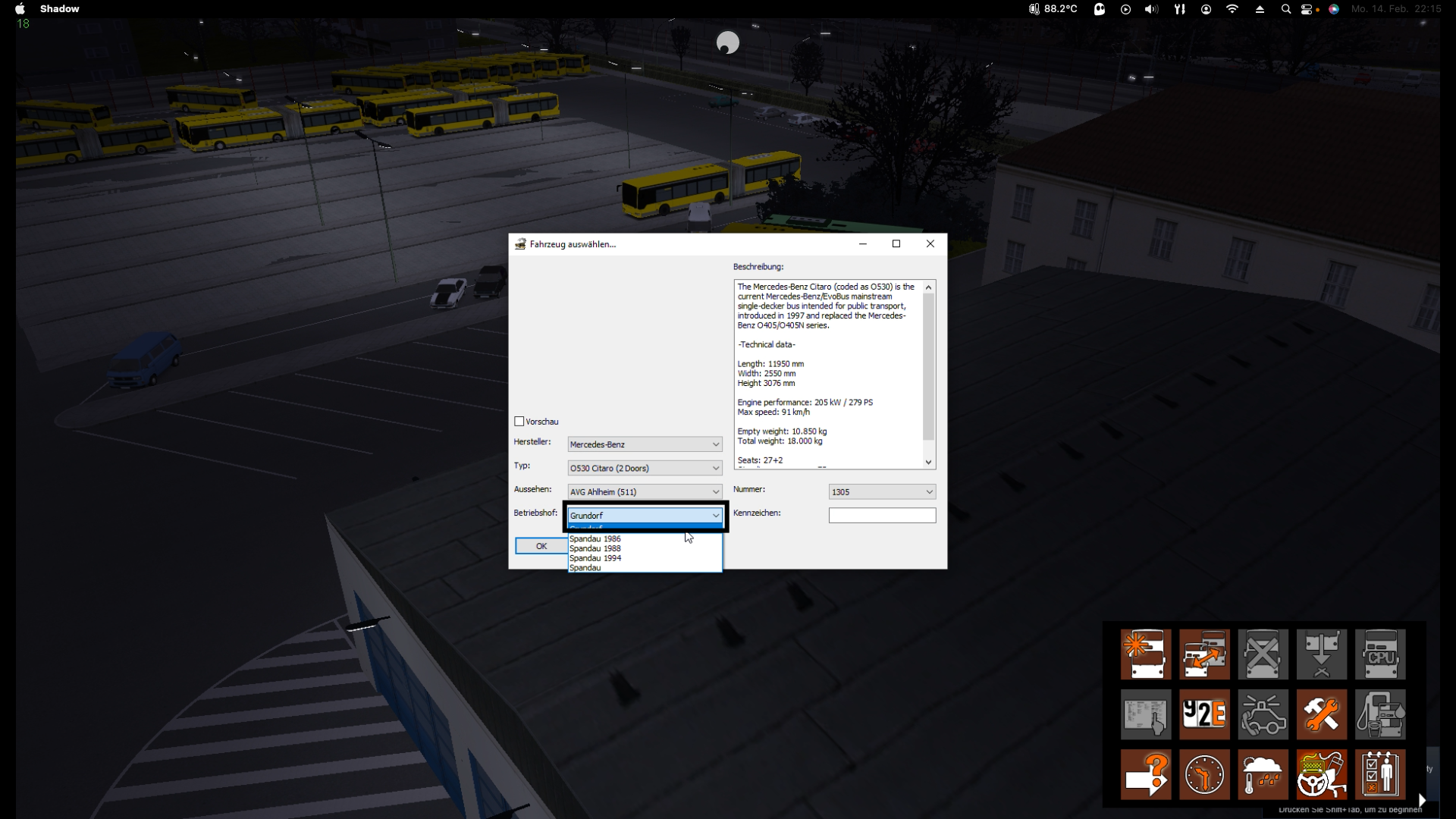
Task: Click the steering wheel controls icon
Action: (x=1321, y=775)
